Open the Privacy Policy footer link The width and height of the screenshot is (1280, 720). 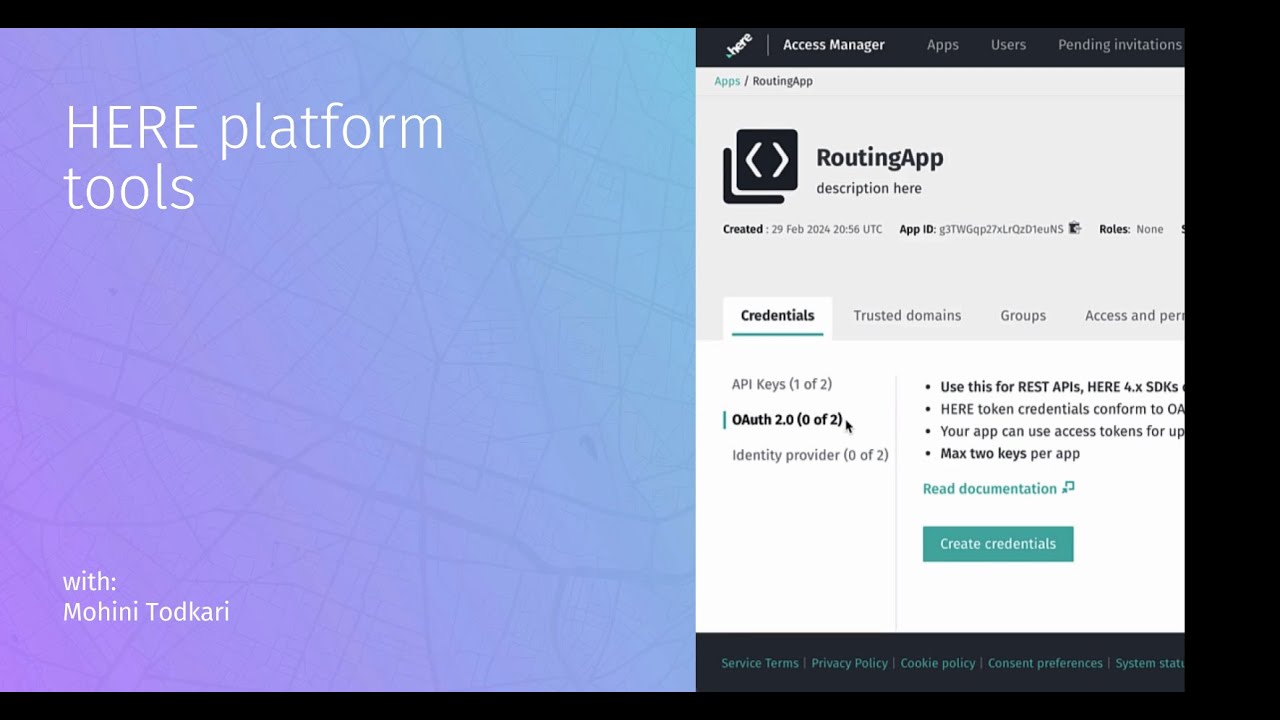[x=849, y=663]
